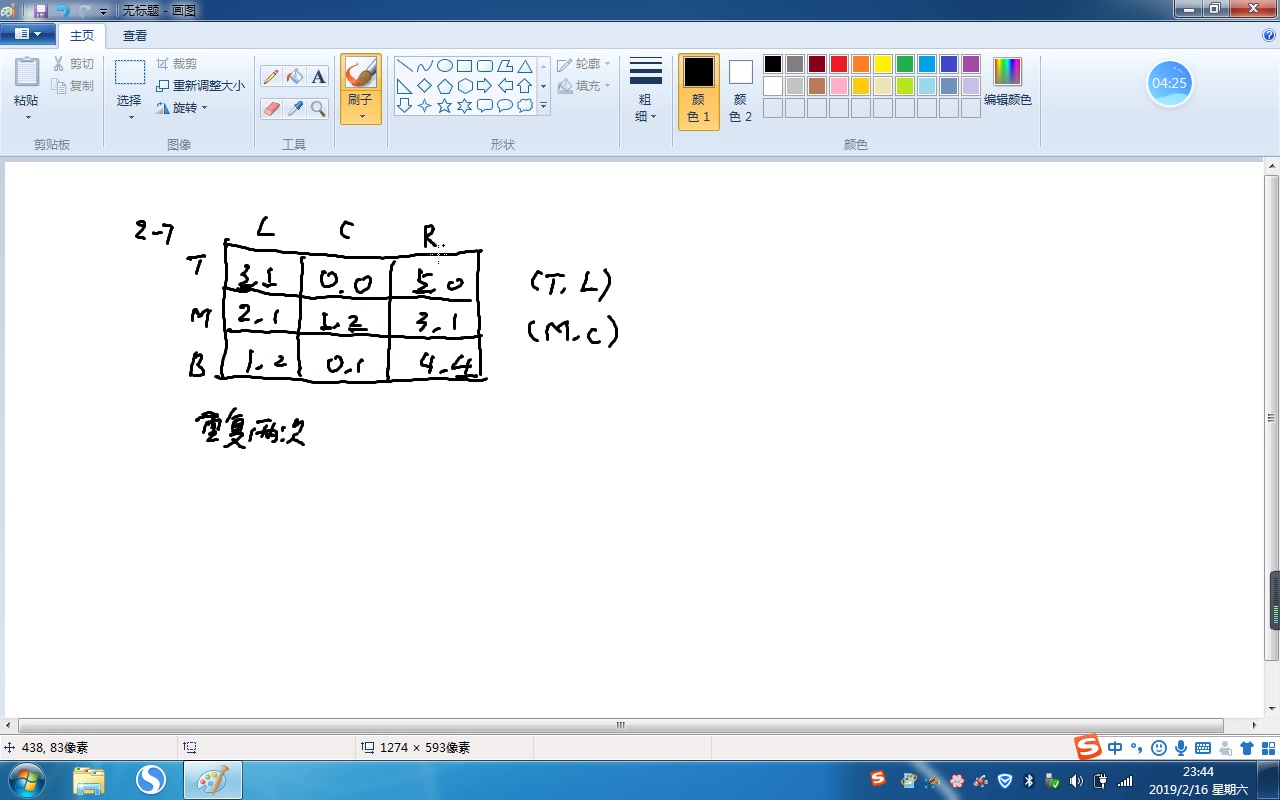
Task: Click Resize (重新调整大小) button
Action: tap(201, 86)
